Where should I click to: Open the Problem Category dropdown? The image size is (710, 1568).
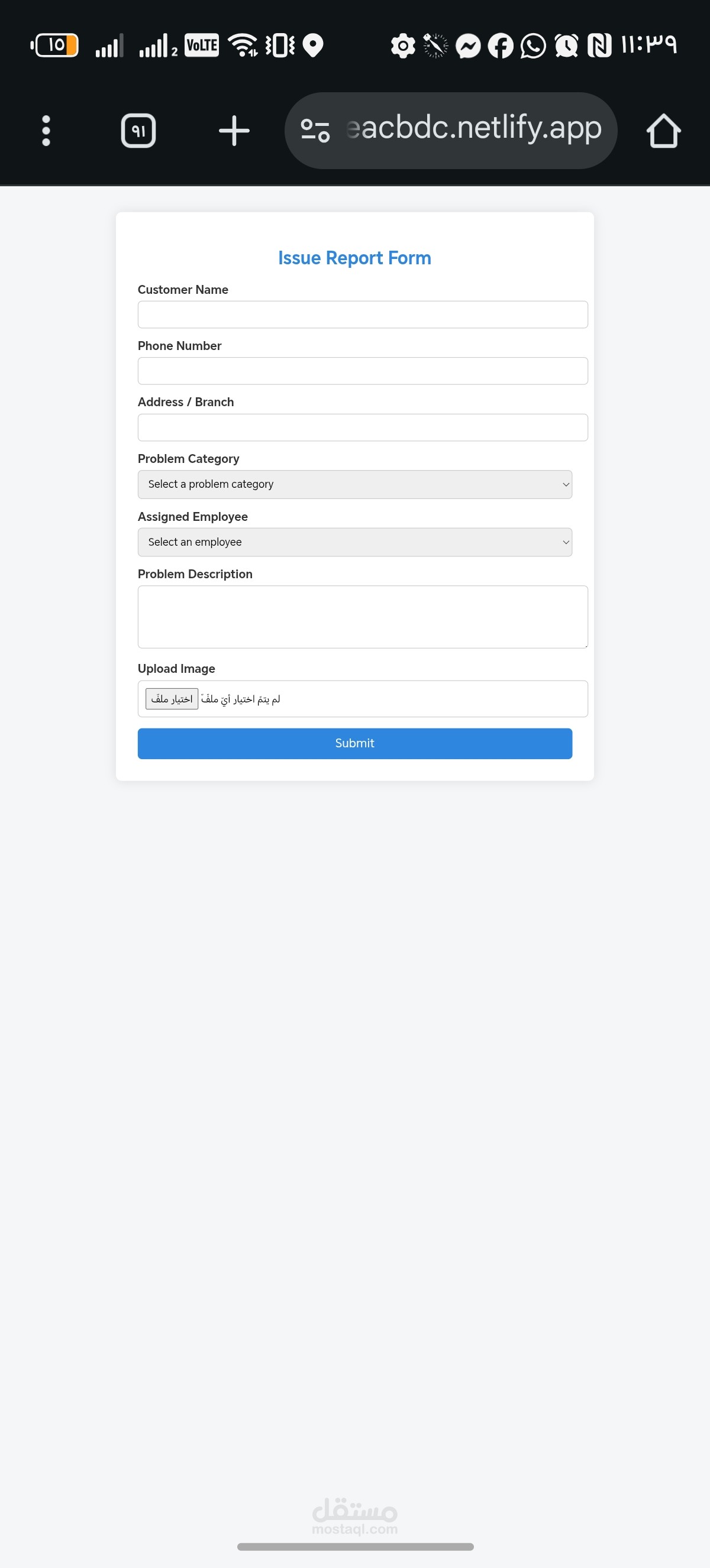[x=354, y=484]
